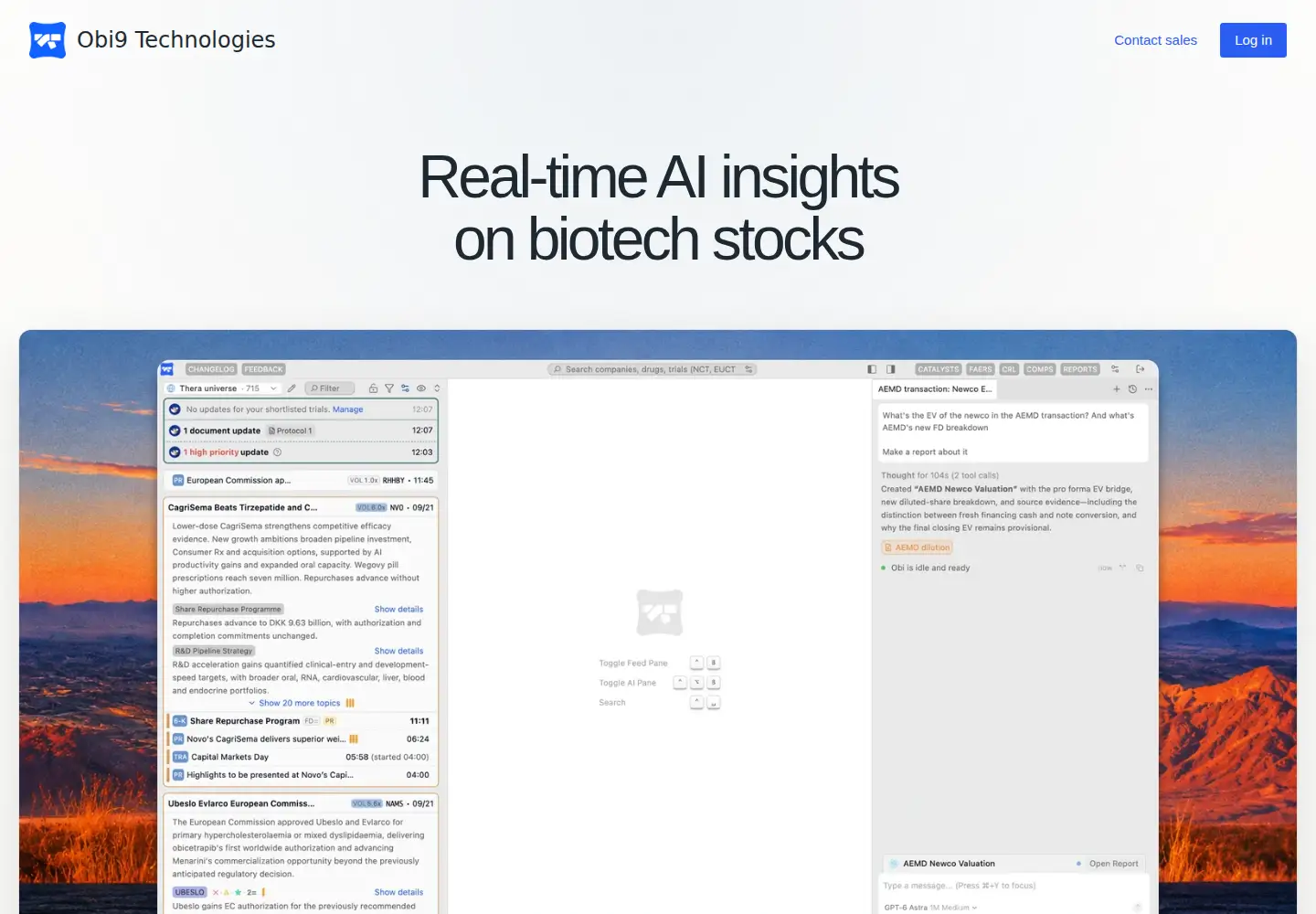The height and width of the screenshot is (914, 1316).
Task: Toggle the left feed pane icon
Action: point(872,369)
